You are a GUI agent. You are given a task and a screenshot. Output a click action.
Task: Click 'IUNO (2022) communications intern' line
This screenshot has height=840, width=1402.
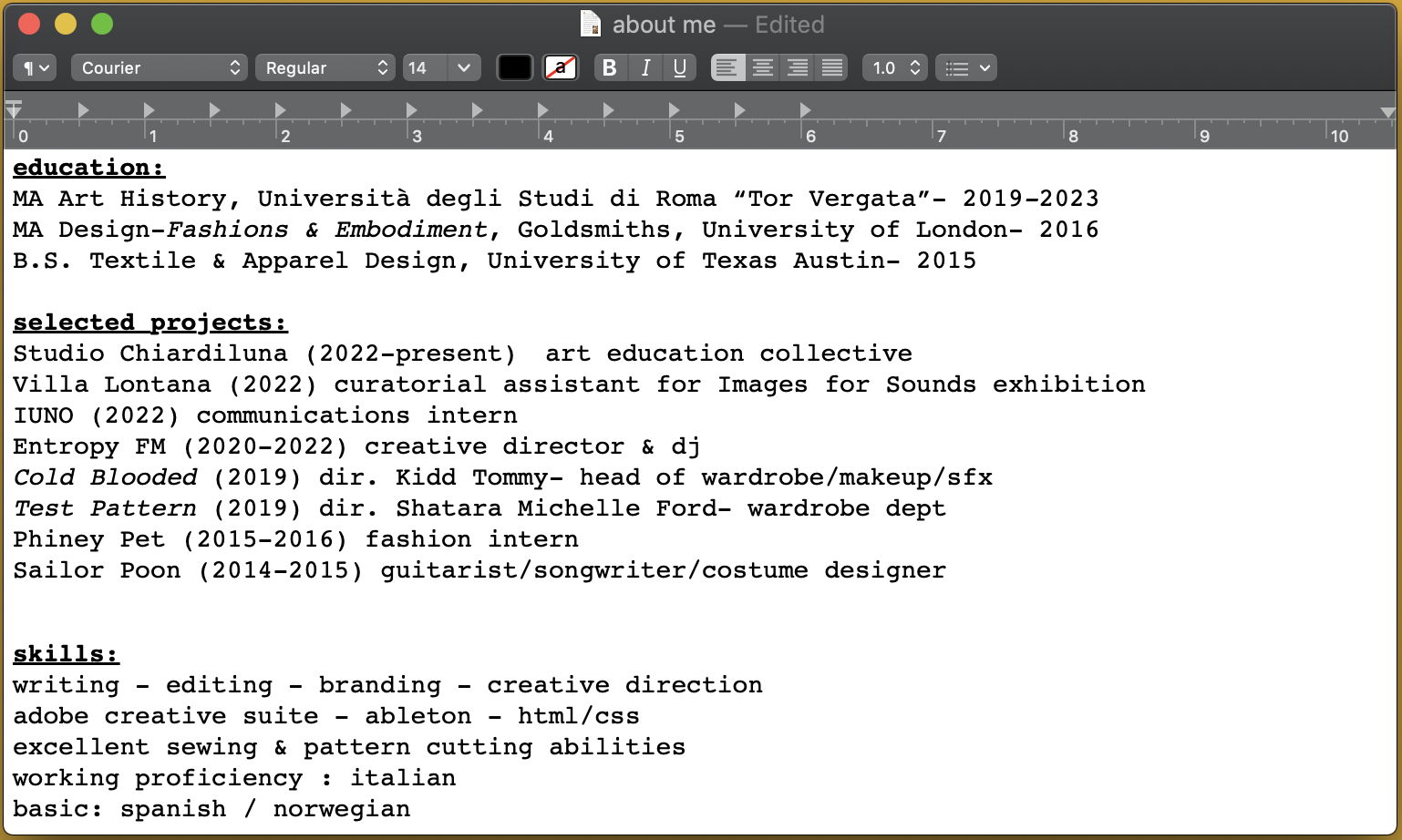tap(265, 415)
